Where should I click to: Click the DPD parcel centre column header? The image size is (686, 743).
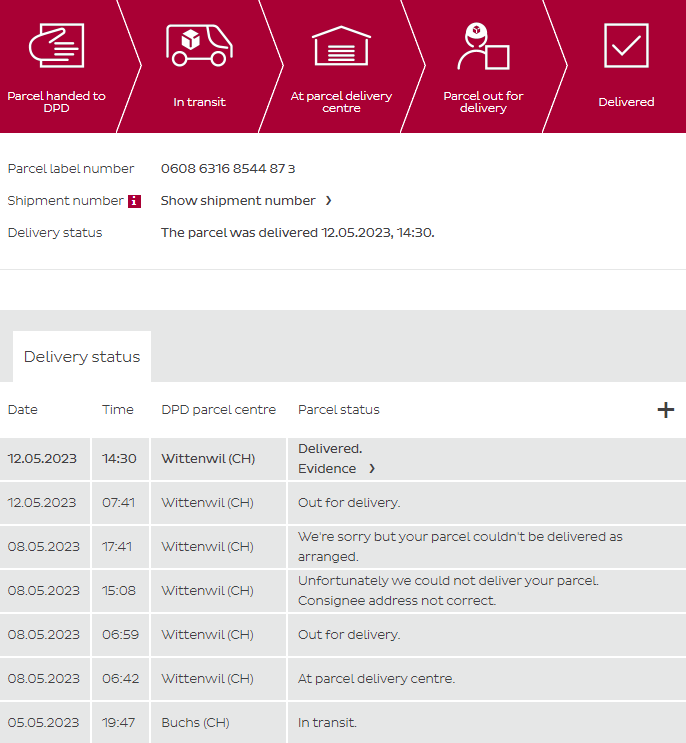pos(220,410)
